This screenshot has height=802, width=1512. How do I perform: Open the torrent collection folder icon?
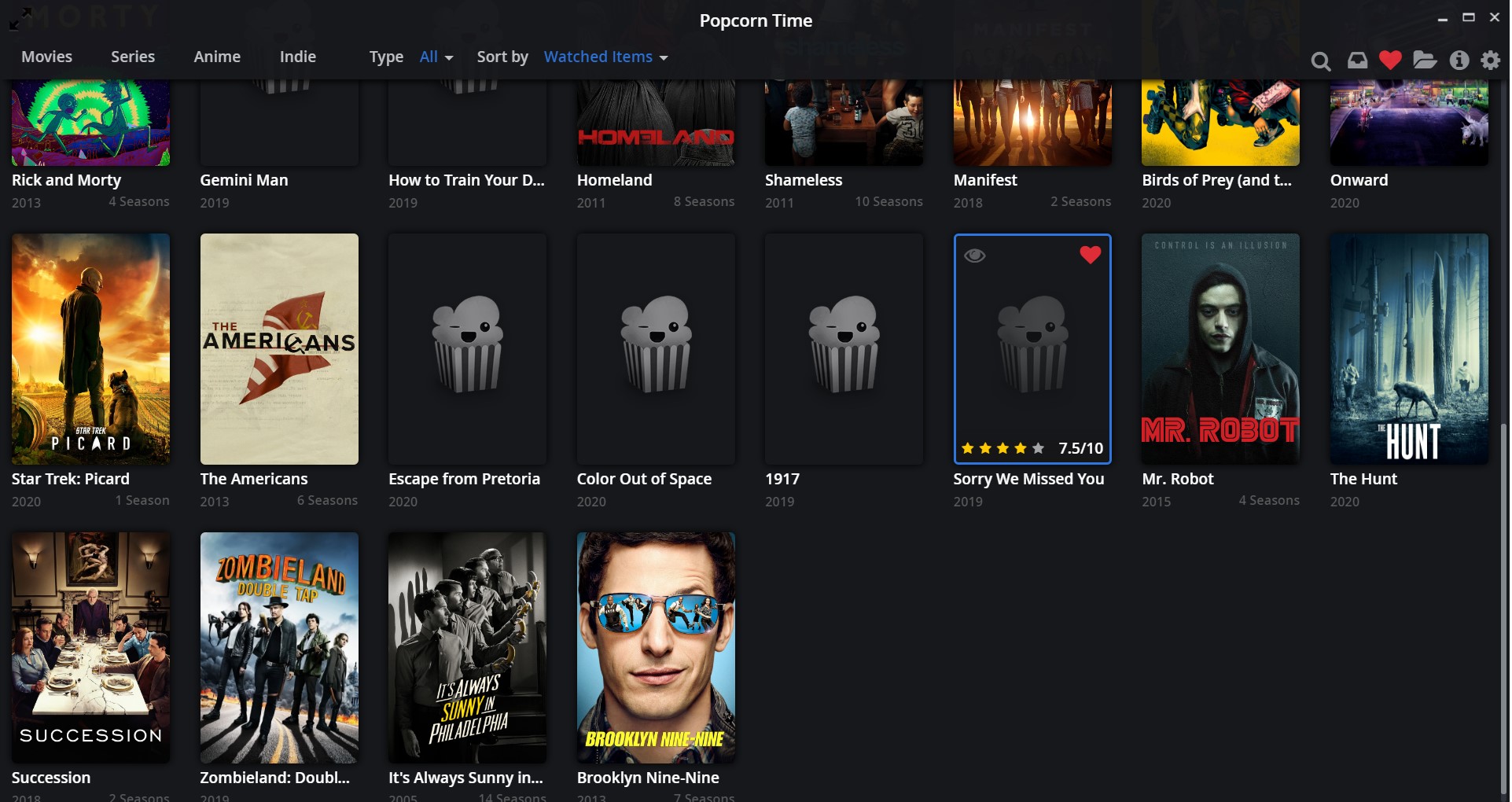click(x=1424, y=60)
